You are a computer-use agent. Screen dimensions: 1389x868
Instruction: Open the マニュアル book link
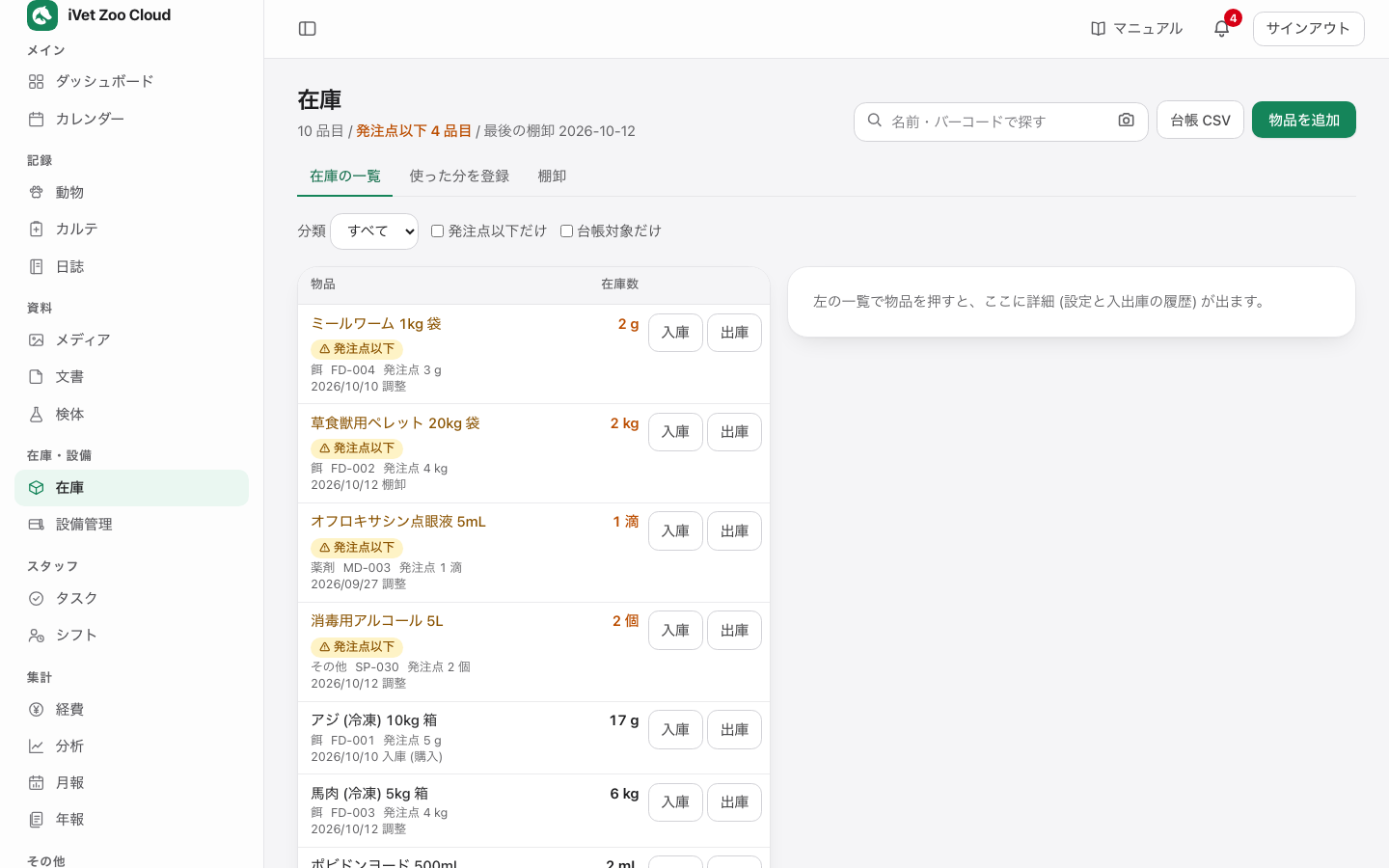point(1136,29)
